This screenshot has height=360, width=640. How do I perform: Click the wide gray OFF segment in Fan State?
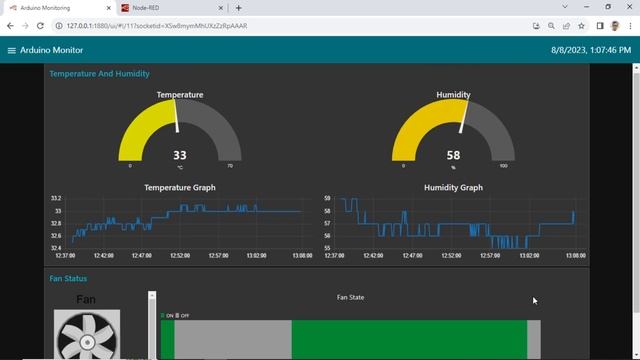(233, 340)
